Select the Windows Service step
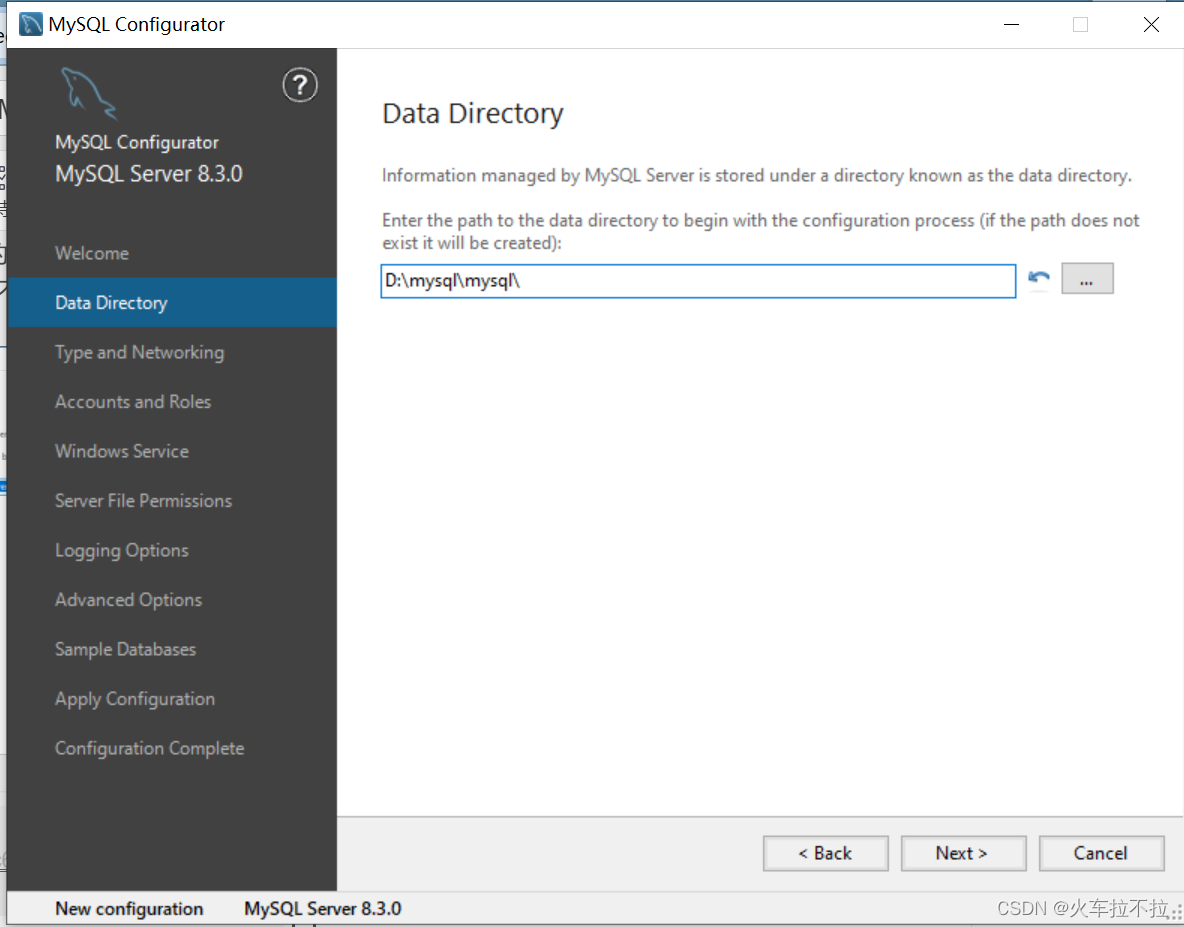1184x927 pixels. coord(172,451)
